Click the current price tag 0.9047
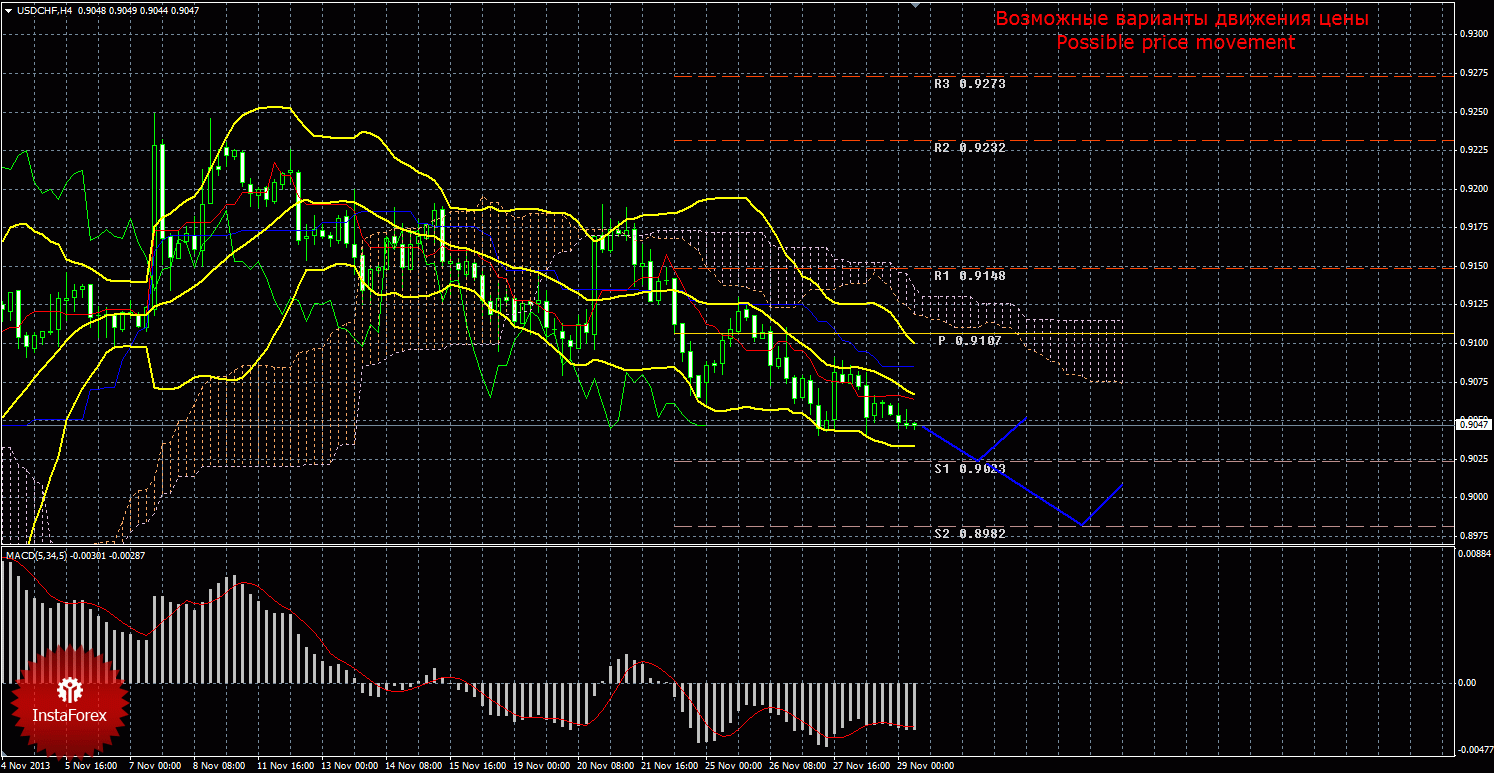This screenshot has width=1494, height=773. click(x=1473, y=425)
